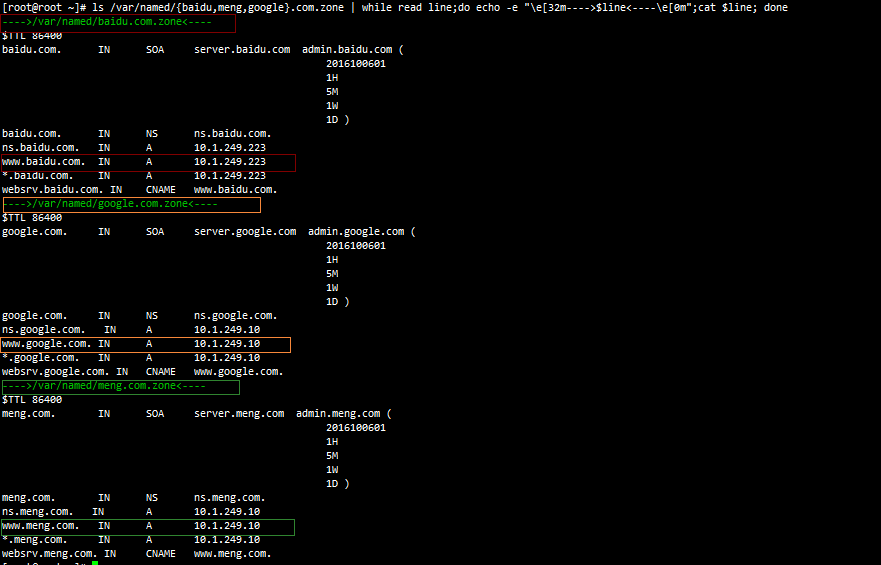Click server.meng.com in the SOA line
This screenshot has width=881, height=565.
click(x=239, y=413)
